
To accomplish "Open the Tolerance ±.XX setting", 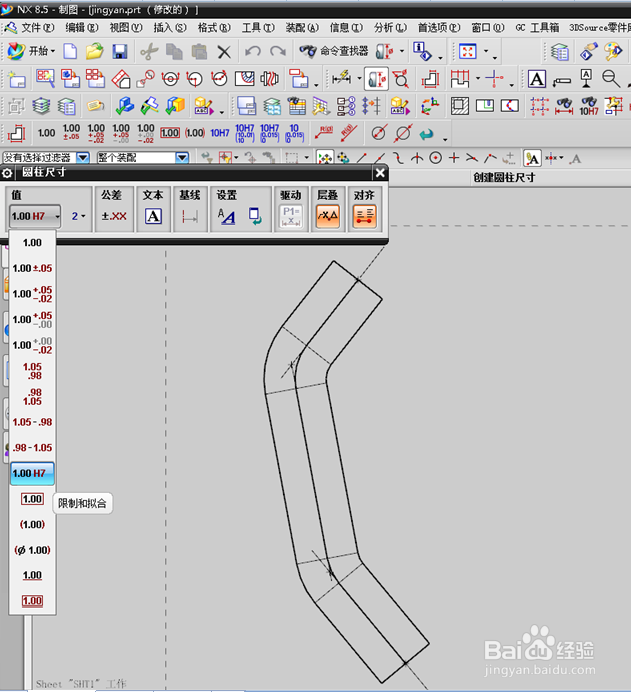I will 114,216.
